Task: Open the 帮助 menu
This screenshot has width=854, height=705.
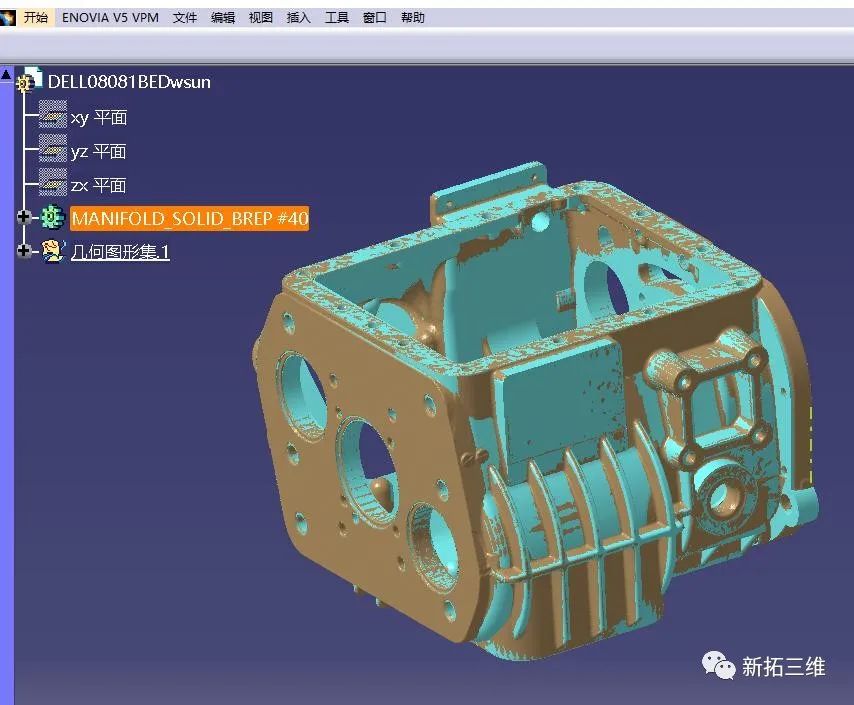Action: pos(413,17)
